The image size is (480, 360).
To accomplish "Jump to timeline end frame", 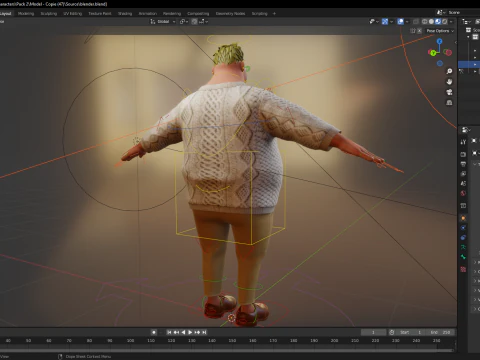I will 204,332.
